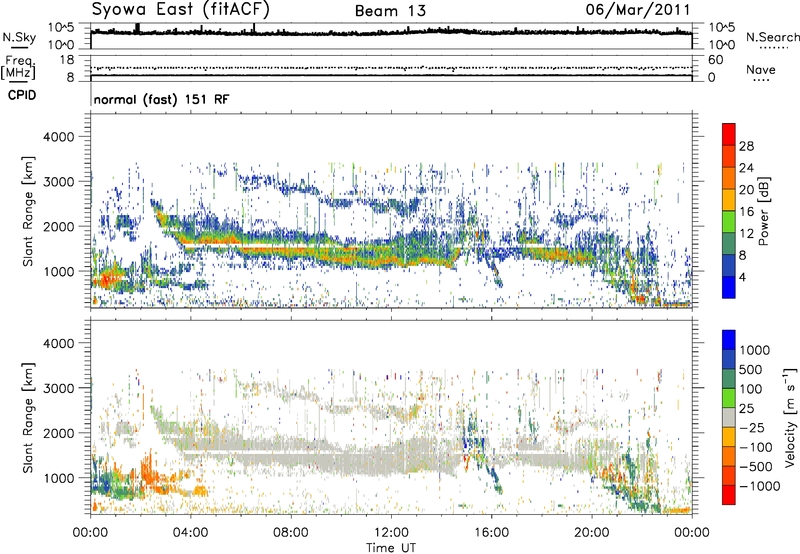Click the '16:00' time axis tick
Screen dimensions: 800x554
click(491, 533)
